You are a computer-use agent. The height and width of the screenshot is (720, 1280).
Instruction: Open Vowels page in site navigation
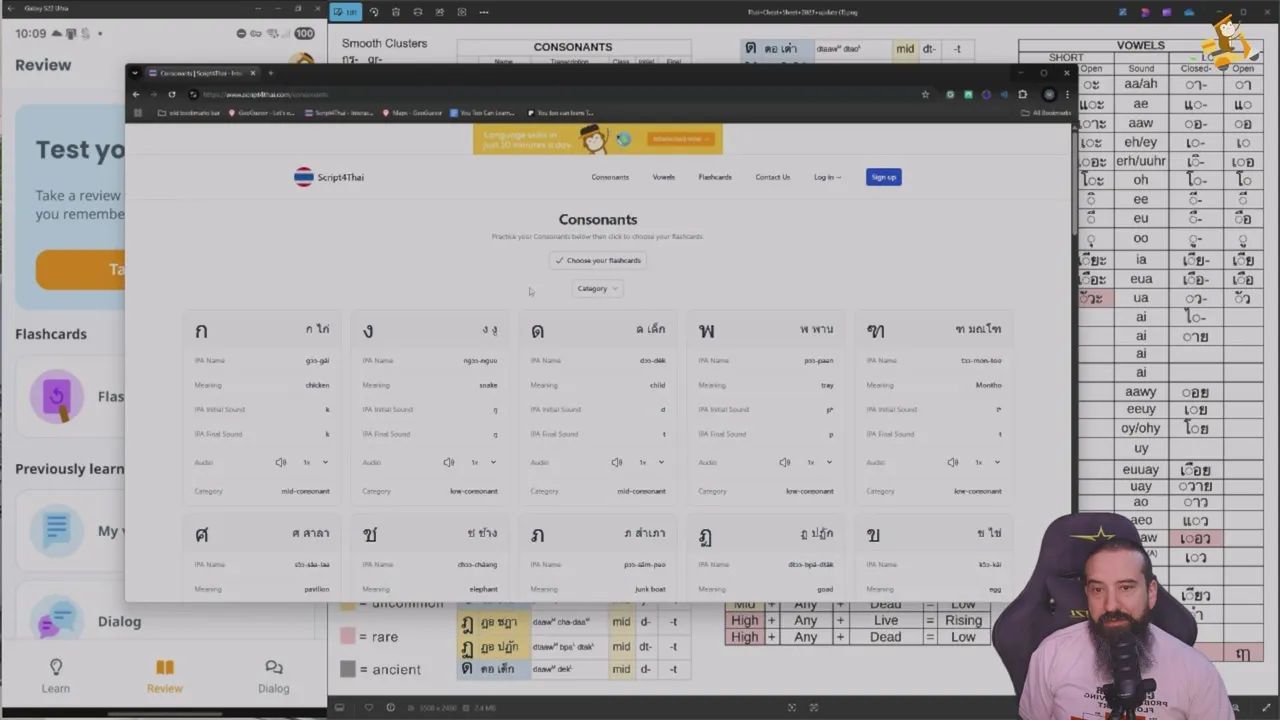664,177
